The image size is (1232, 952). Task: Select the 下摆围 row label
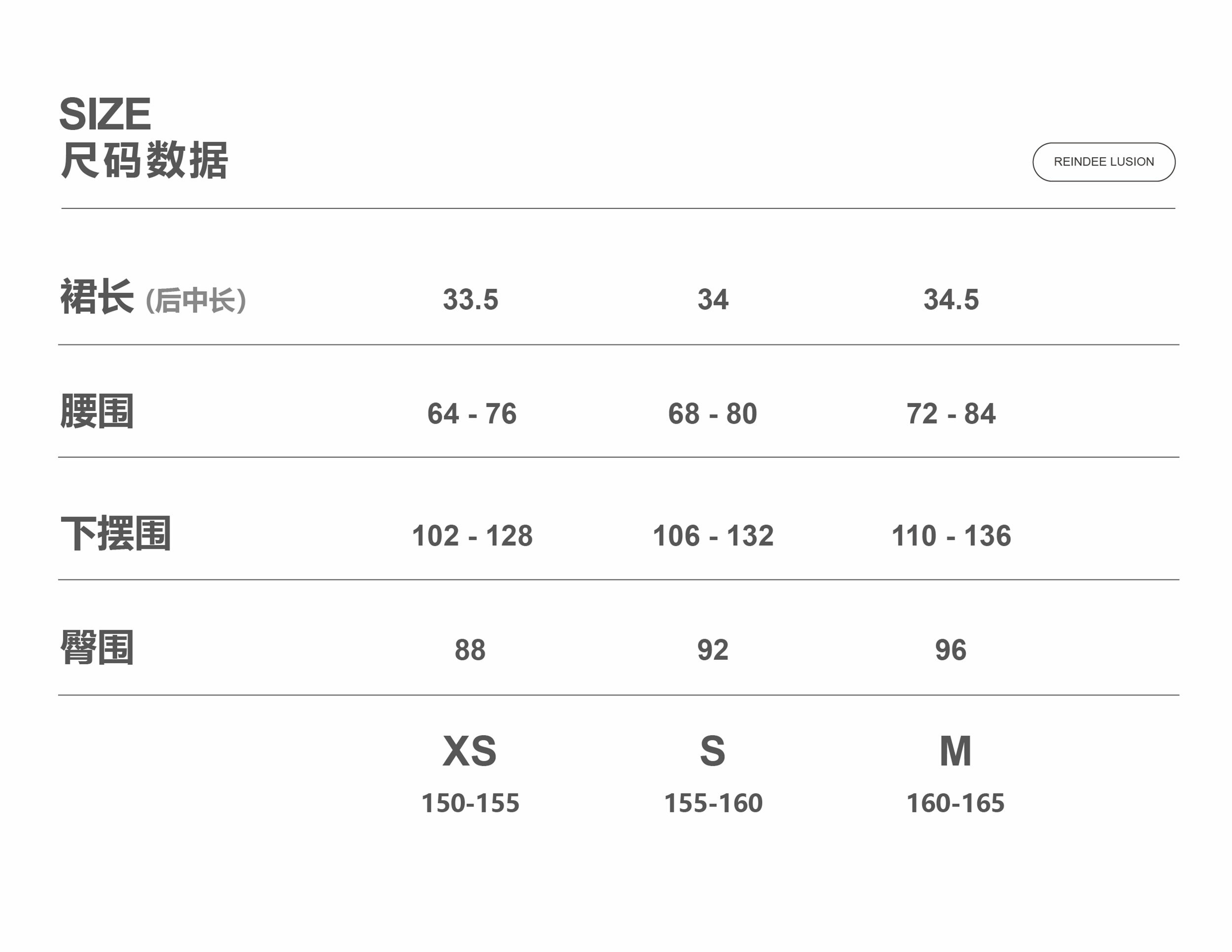(x=116, y=534)
